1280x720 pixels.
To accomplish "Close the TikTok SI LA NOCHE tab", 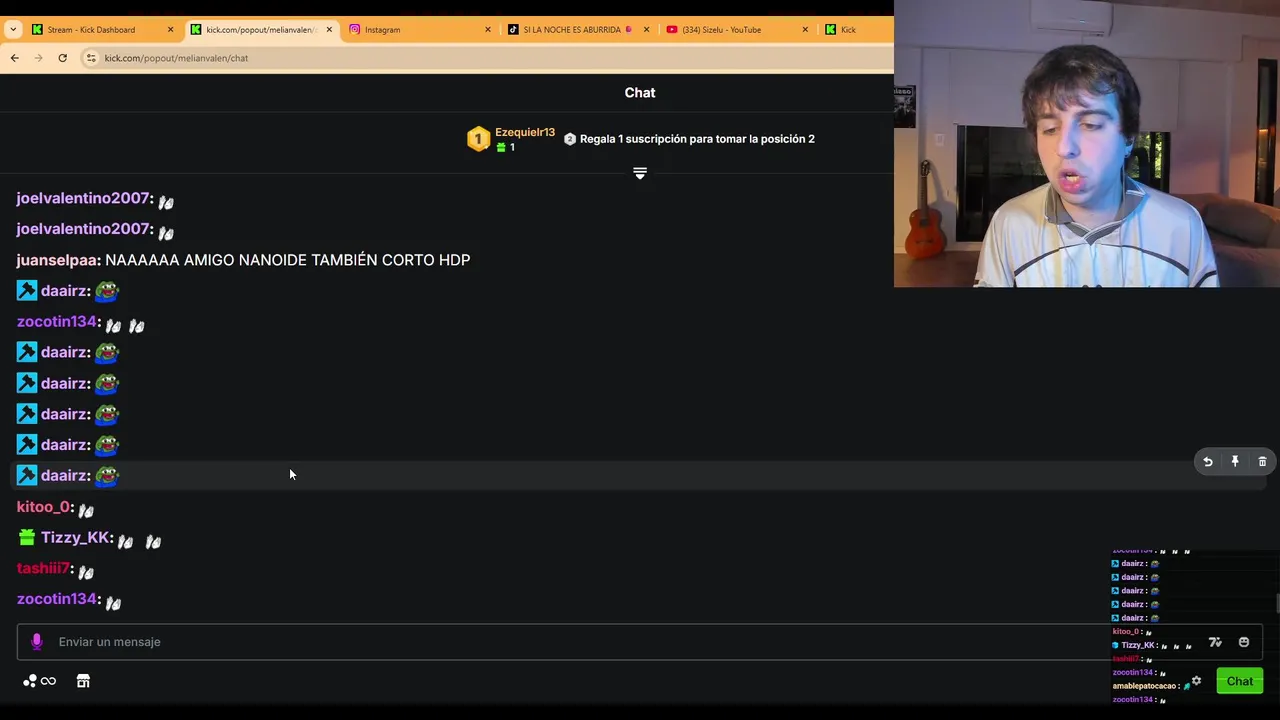I will tap(646, 29).
